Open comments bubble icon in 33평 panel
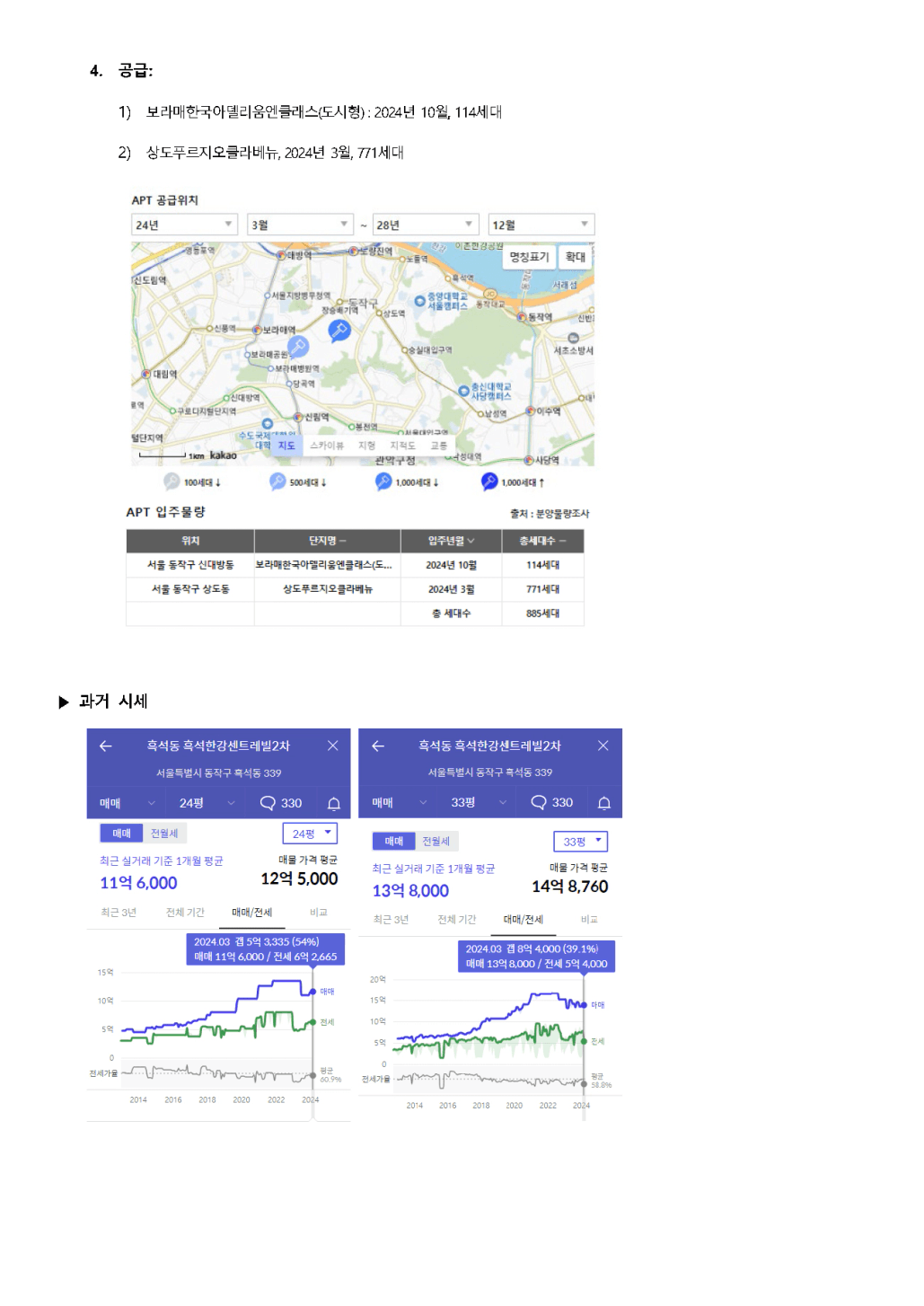924x1306 pixels. (x=539, y=802)
